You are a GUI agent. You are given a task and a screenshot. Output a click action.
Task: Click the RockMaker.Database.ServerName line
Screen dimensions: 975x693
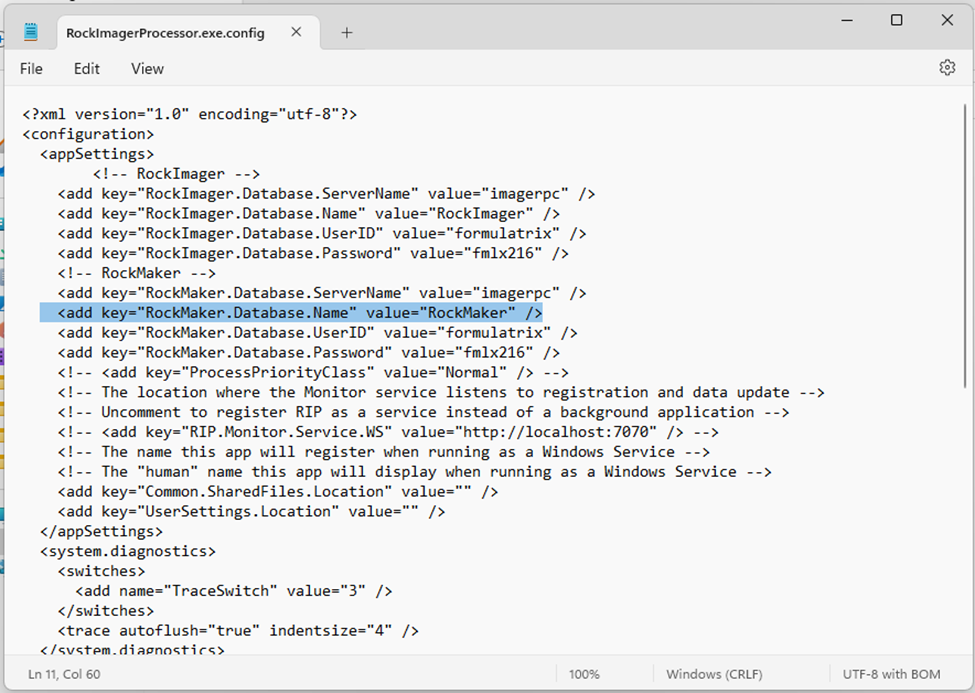coord(322,293)
